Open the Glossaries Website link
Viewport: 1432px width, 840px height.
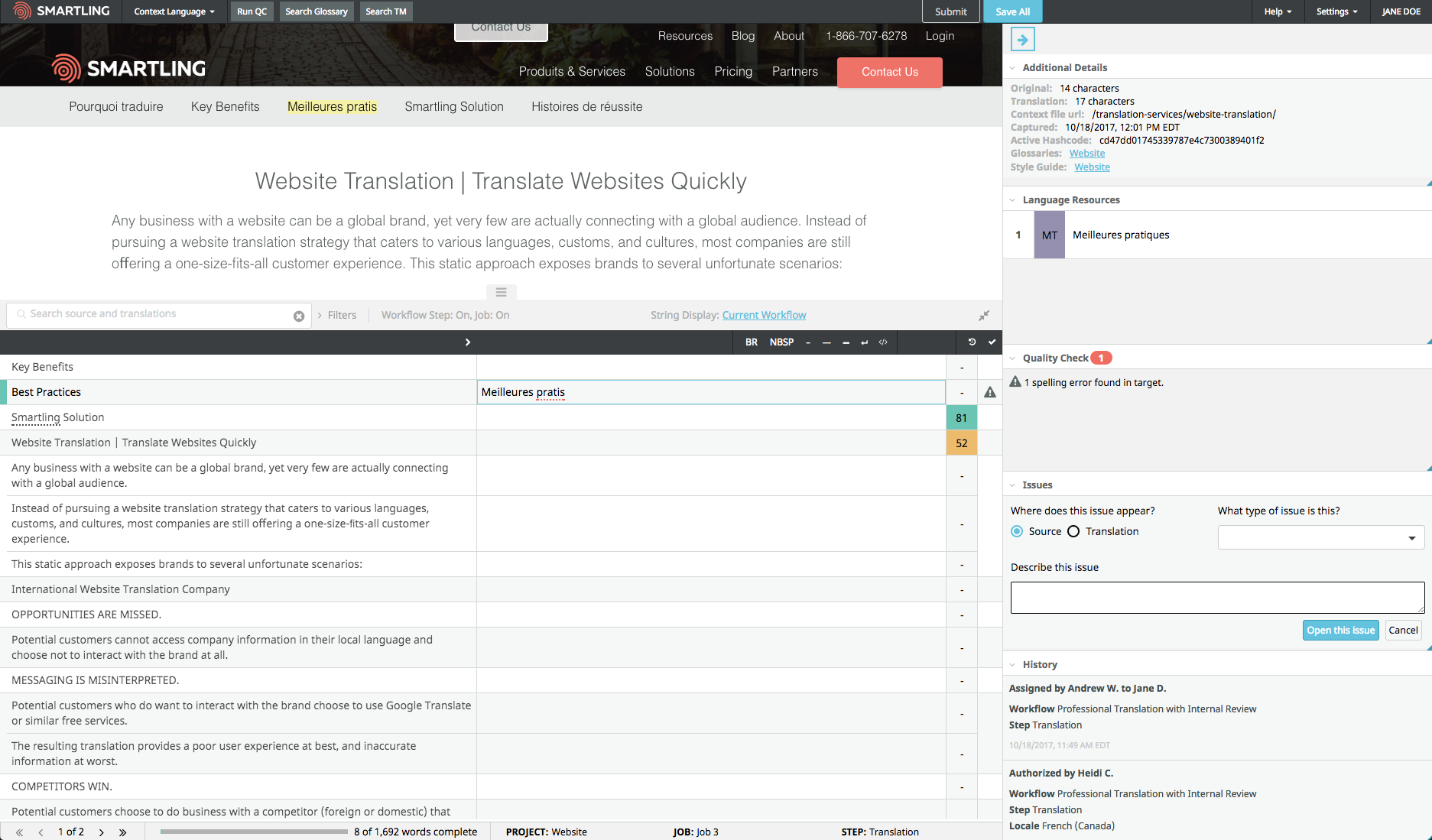(x=1086, y=154)
